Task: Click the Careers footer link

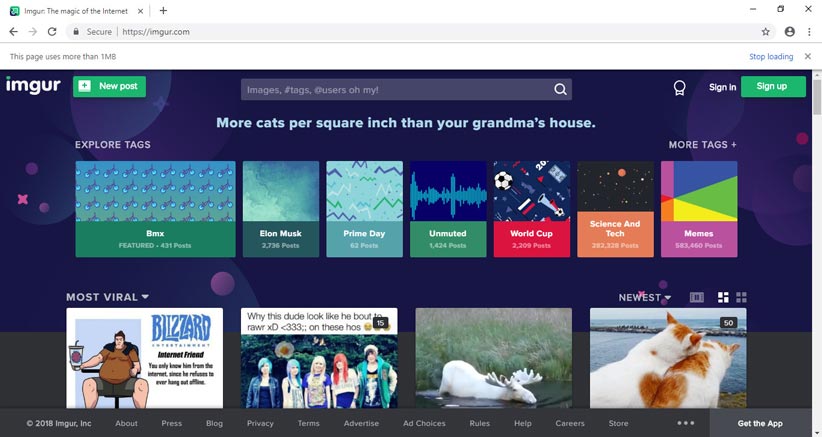Action: 570,423
